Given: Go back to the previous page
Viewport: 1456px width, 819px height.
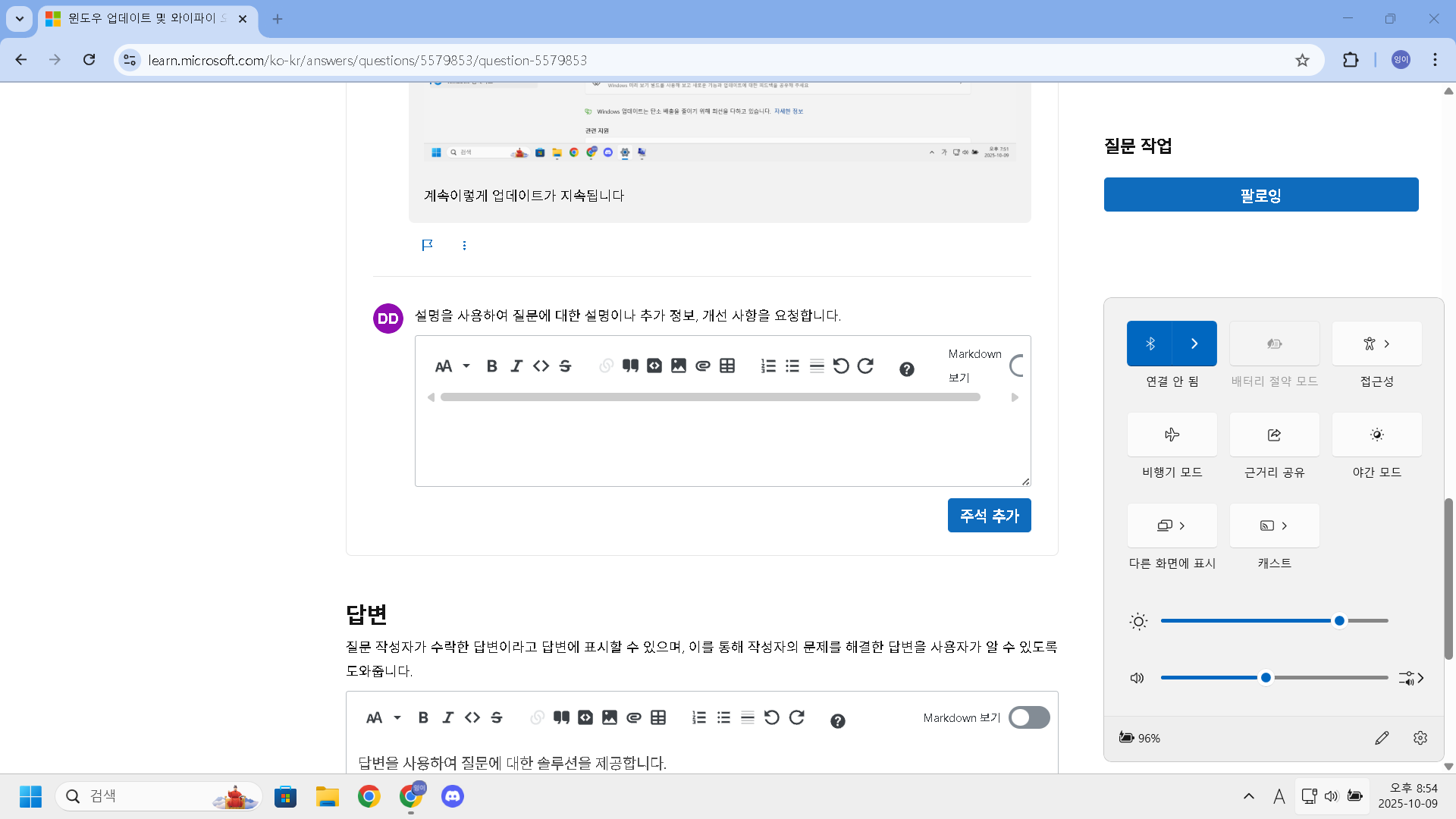Looking at the screenshot, I should click(x=21, y=60).
